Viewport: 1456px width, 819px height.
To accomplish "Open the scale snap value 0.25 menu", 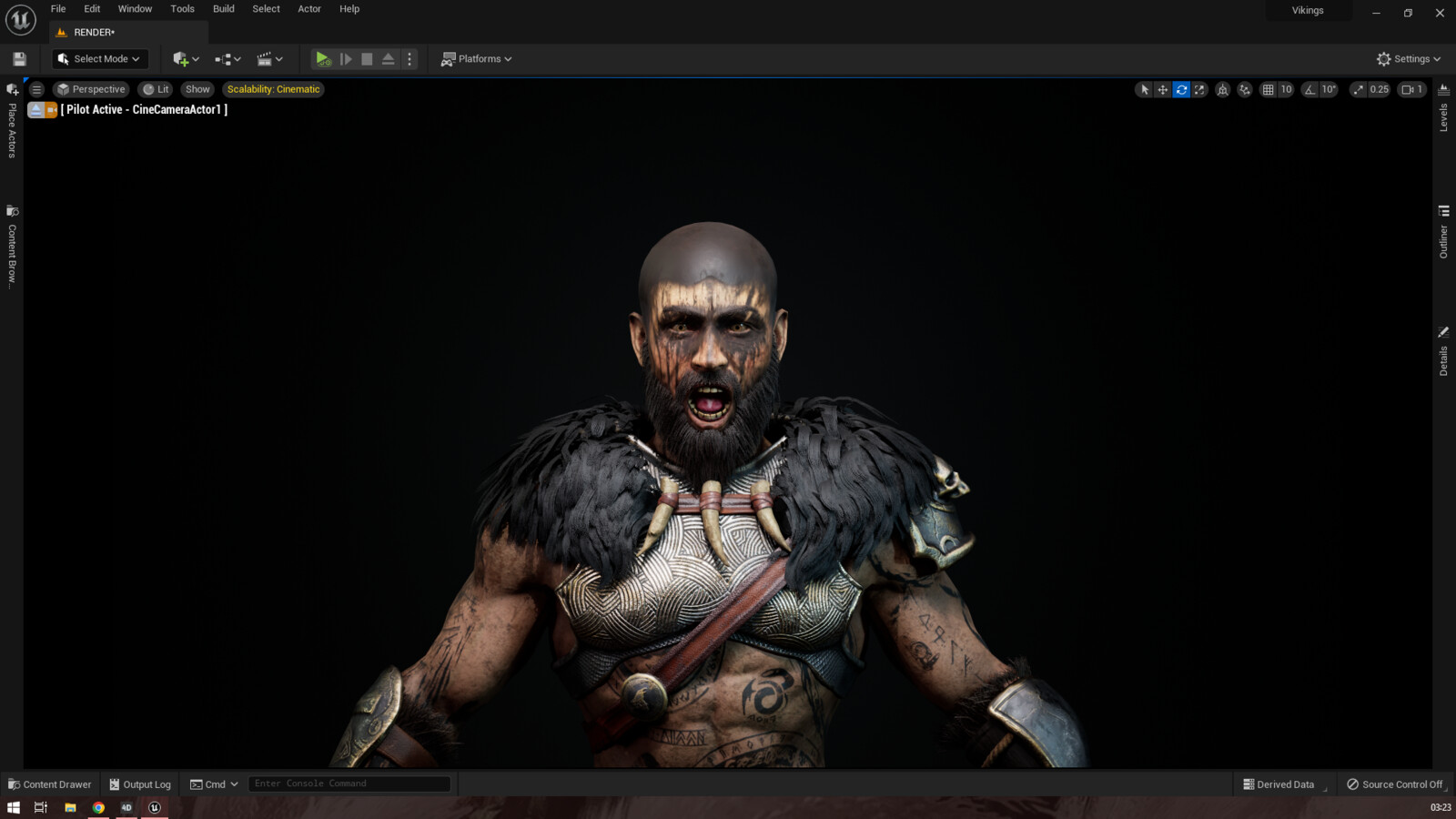I will tap(1380, 89).
